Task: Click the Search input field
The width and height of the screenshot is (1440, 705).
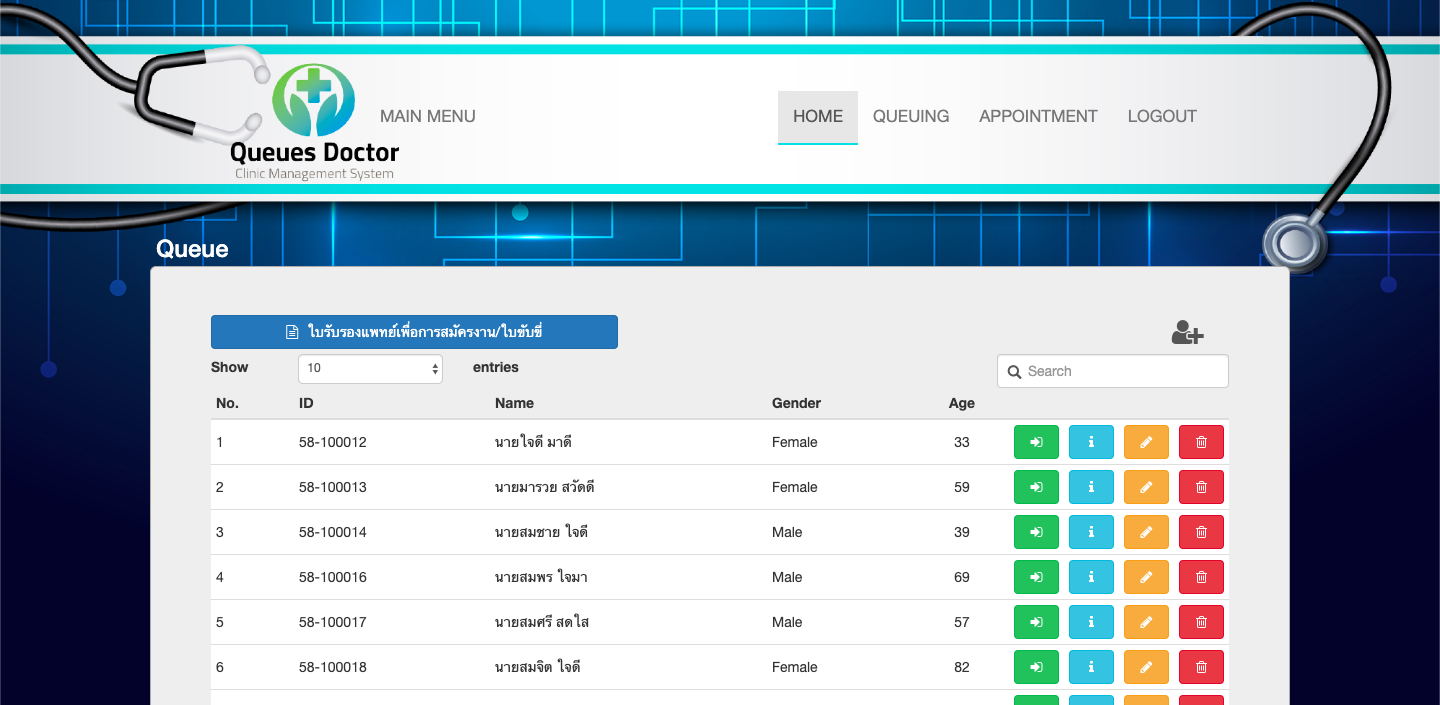Action: (x=1112, y=371)
